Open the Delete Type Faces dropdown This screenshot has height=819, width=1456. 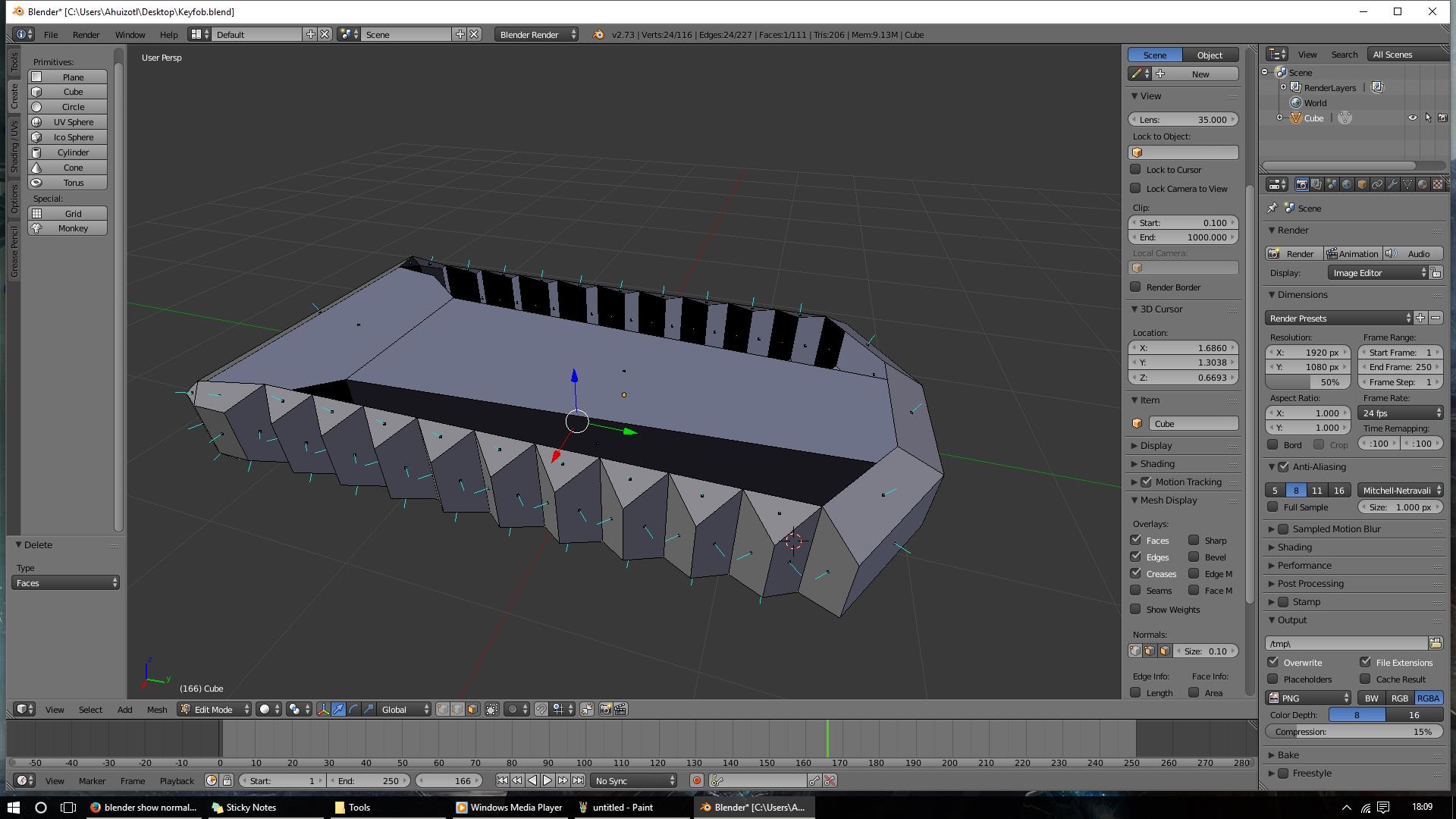[x=66, y=582]
